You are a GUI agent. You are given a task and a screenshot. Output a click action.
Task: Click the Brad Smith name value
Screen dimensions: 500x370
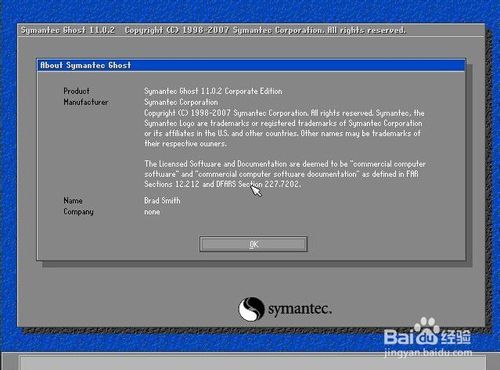pos(162,200)
